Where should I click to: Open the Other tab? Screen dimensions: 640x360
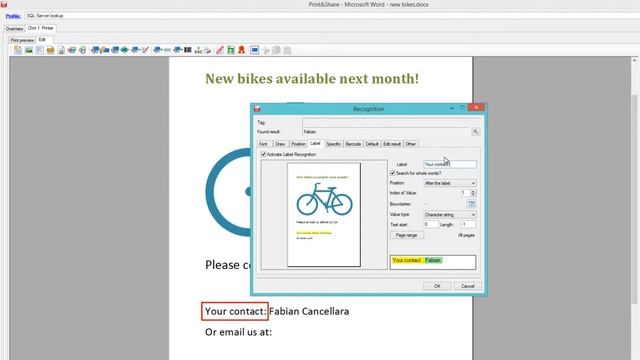(x=411, y=144)
